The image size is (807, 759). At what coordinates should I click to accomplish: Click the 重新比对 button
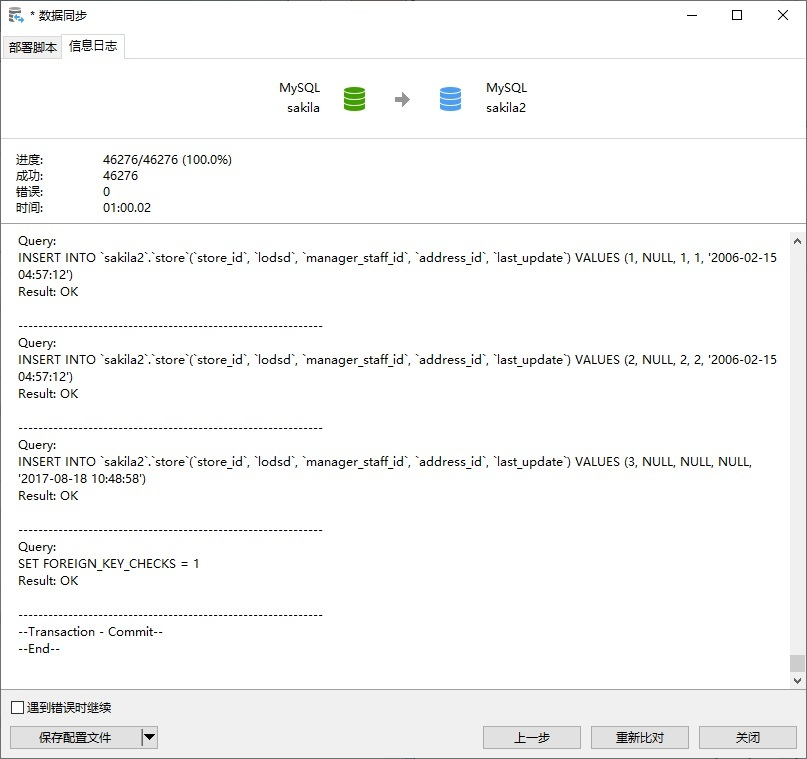pyautogui.click(x=640, y=737)
